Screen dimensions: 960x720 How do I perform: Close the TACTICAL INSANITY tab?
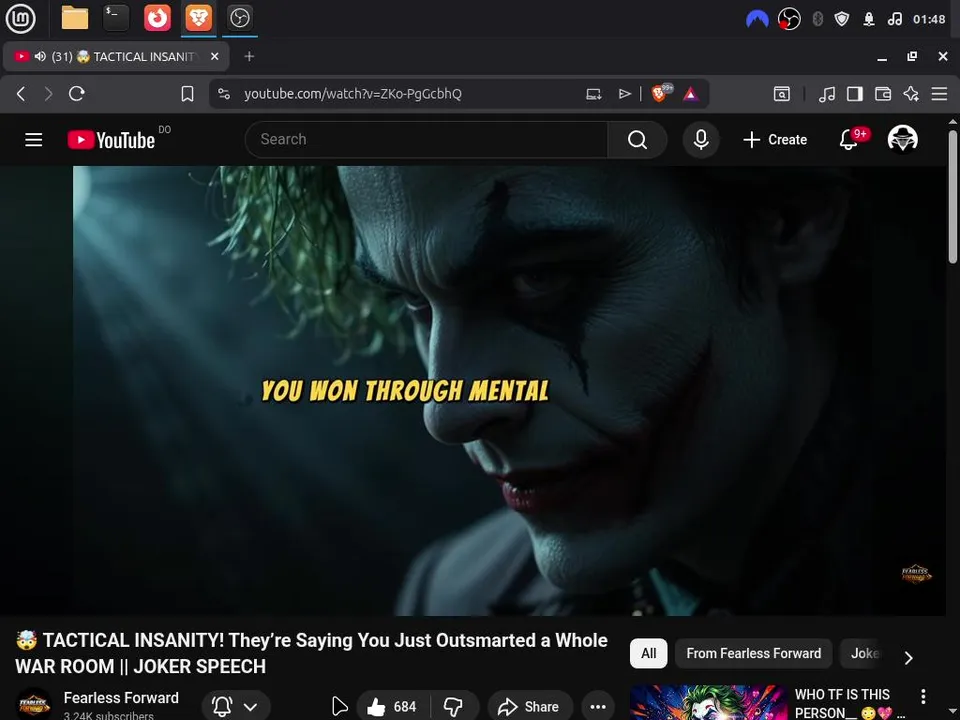214,56
